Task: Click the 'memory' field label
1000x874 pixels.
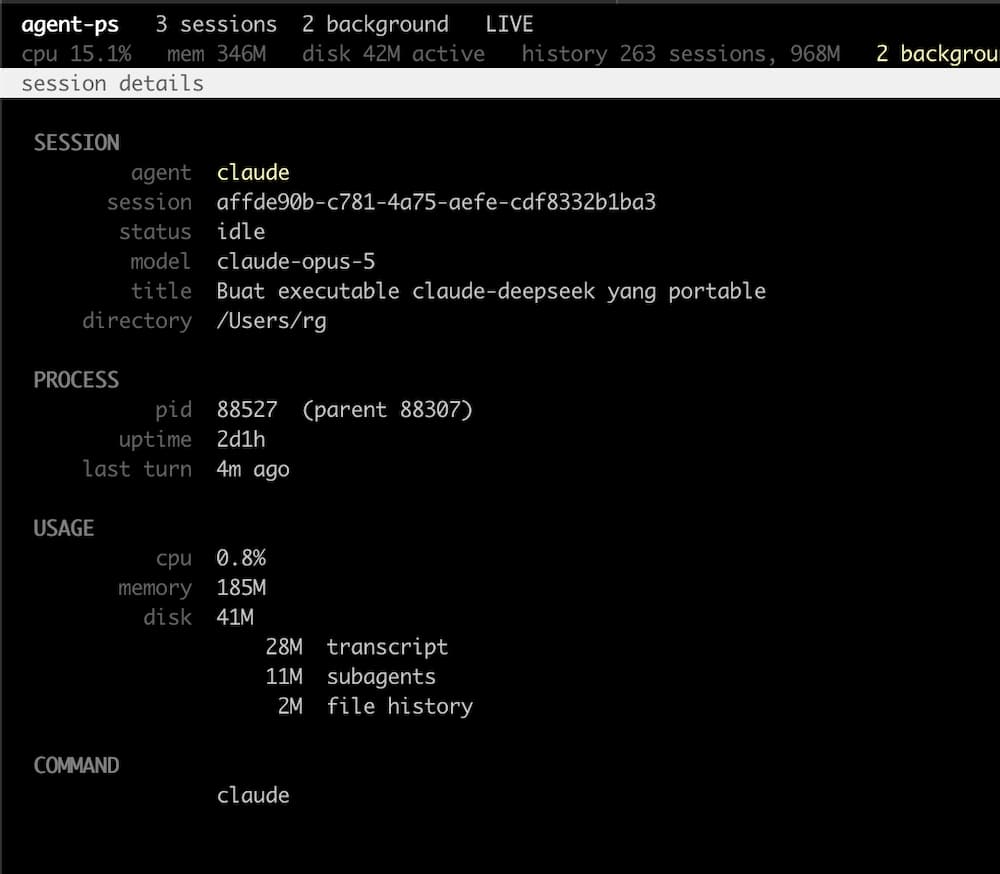Action: (156, 588)
